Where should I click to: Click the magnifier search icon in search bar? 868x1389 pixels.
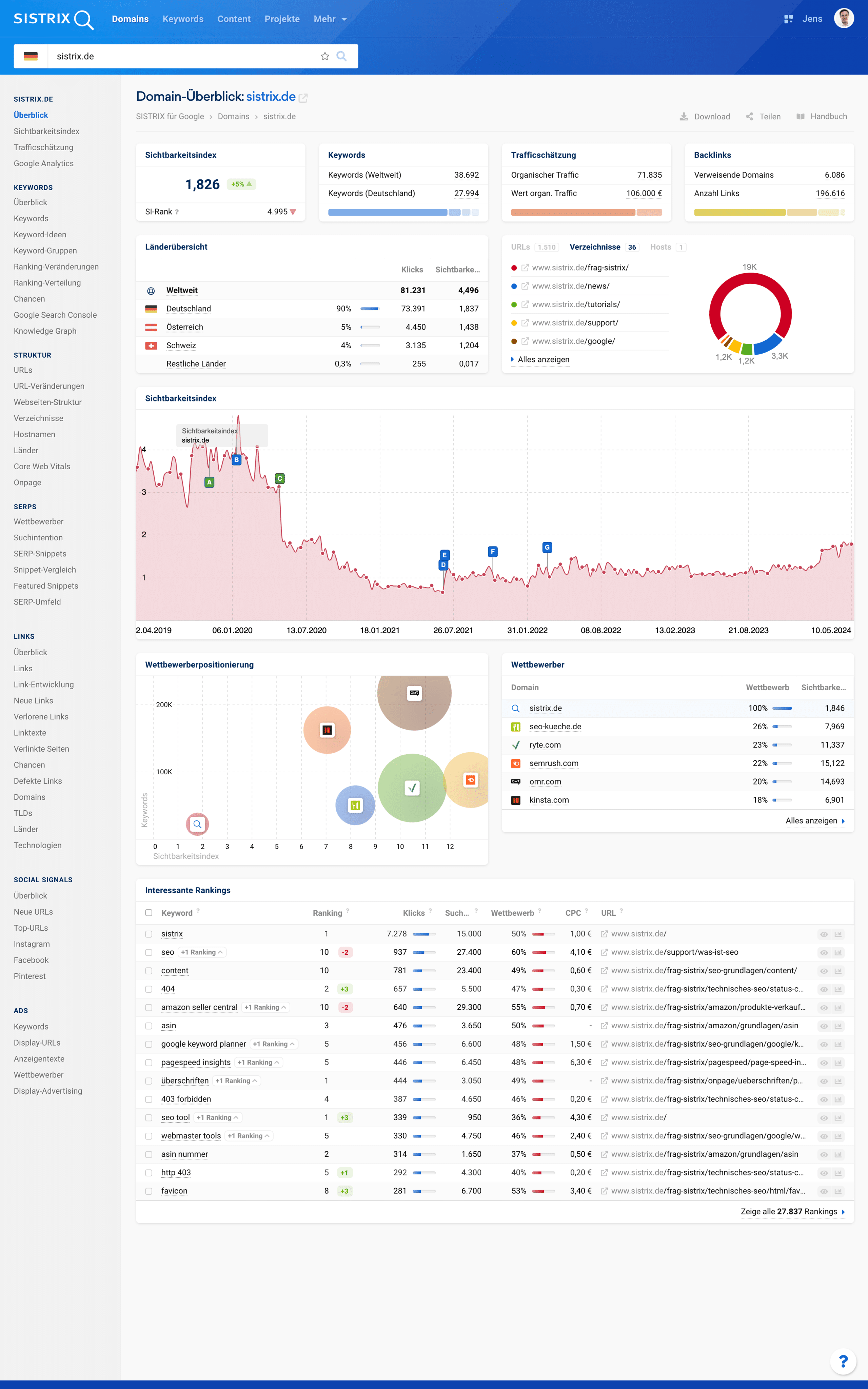coord(341,56)
